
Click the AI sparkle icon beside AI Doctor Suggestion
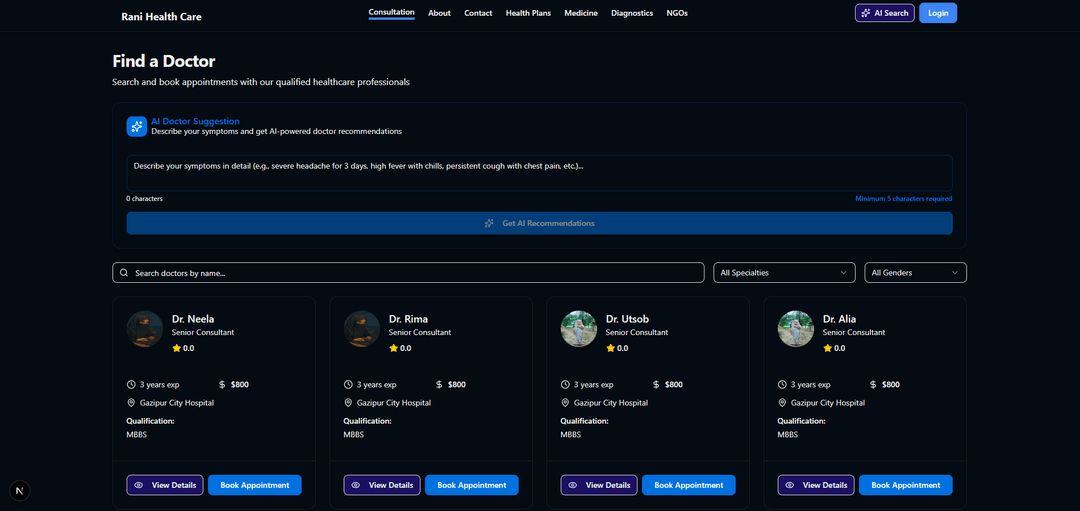137,126
